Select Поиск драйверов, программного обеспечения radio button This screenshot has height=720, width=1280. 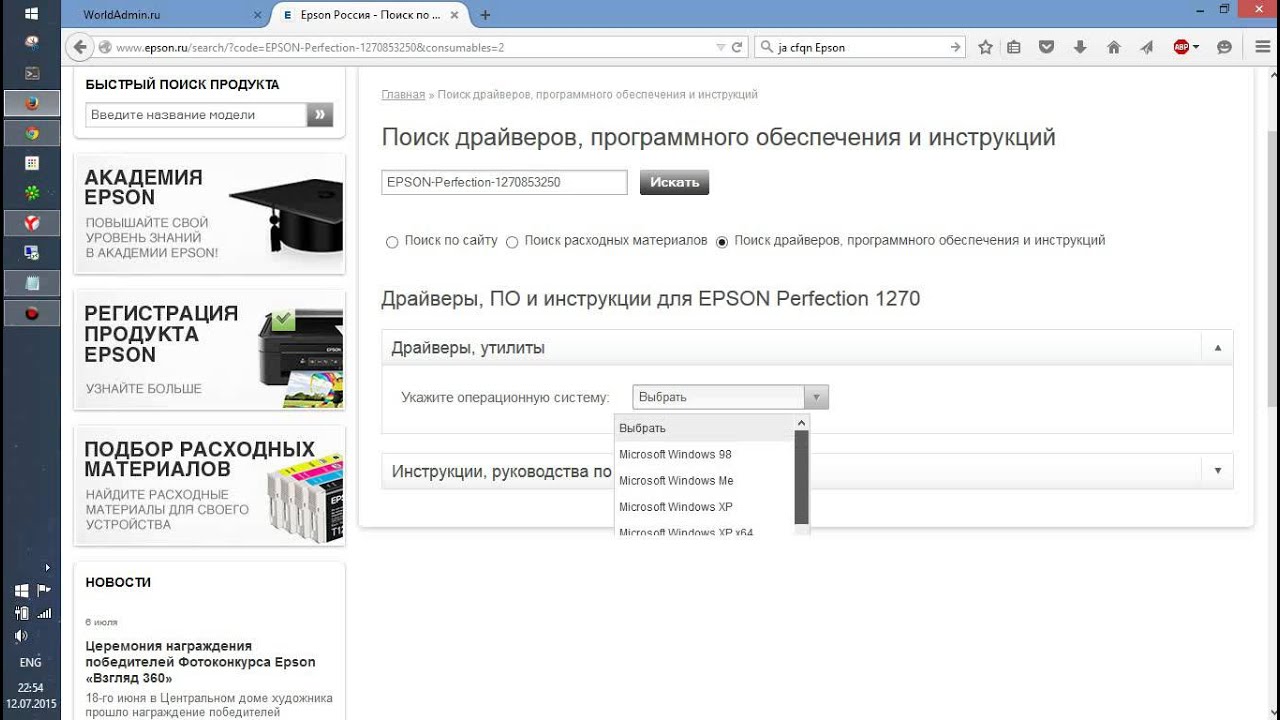click(722, 242)
